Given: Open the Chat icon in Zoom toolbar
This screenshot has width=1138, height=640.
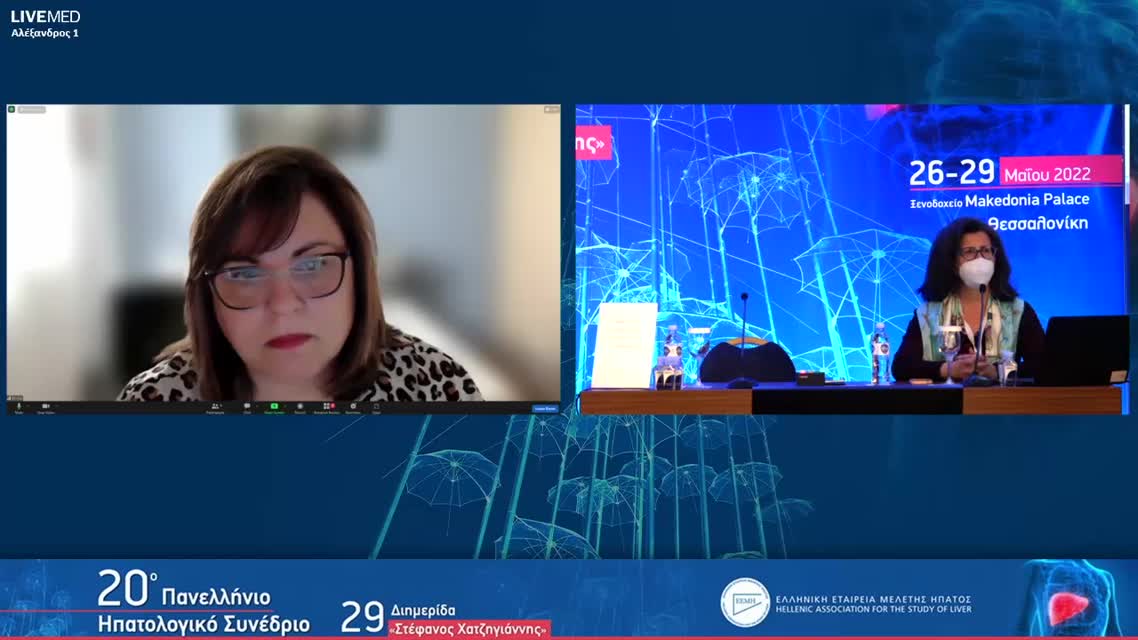Looking at the screenshot, I should point(247,407).
